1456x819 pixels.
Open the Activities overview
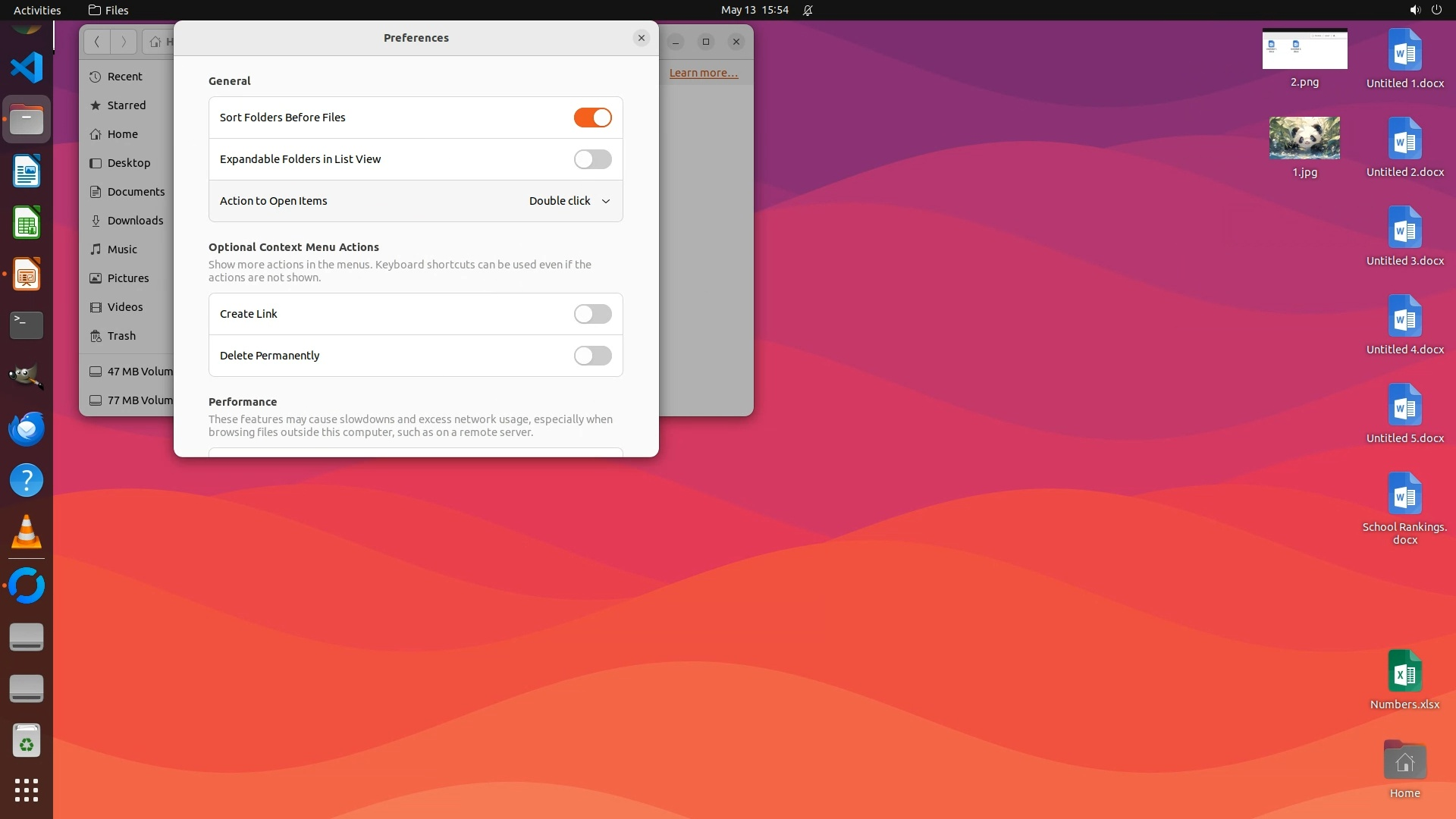(x=37, y=10)
